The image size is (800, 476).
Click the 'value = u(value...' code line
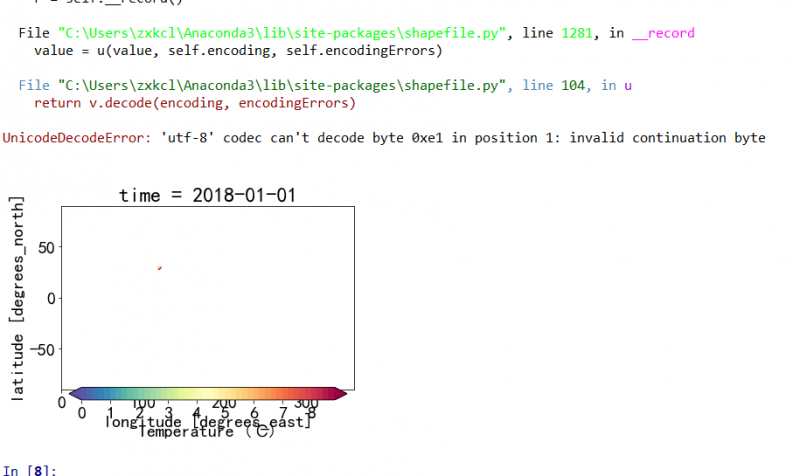[238, 49]
